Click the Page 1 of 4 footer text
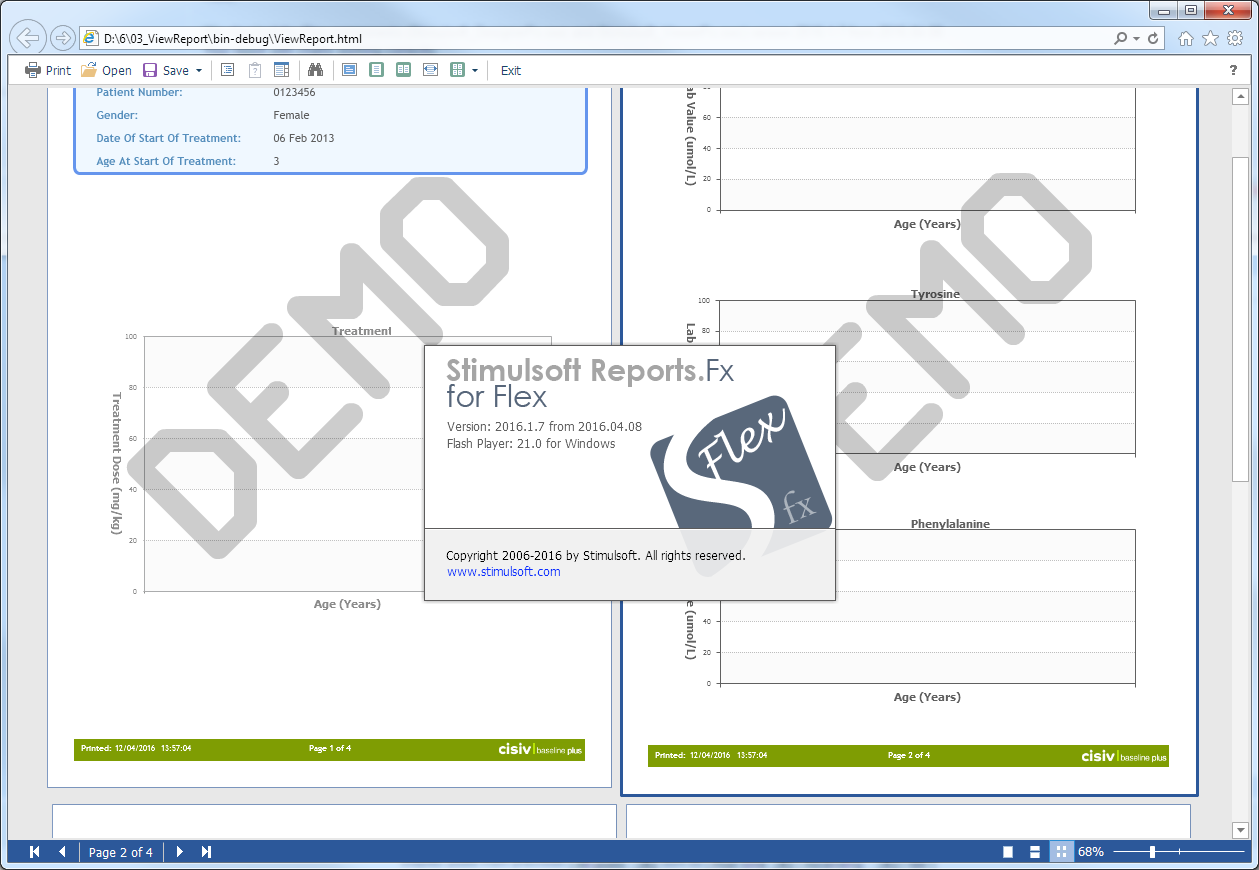The width and height of the screenshot is (1259, 870). 330,748
